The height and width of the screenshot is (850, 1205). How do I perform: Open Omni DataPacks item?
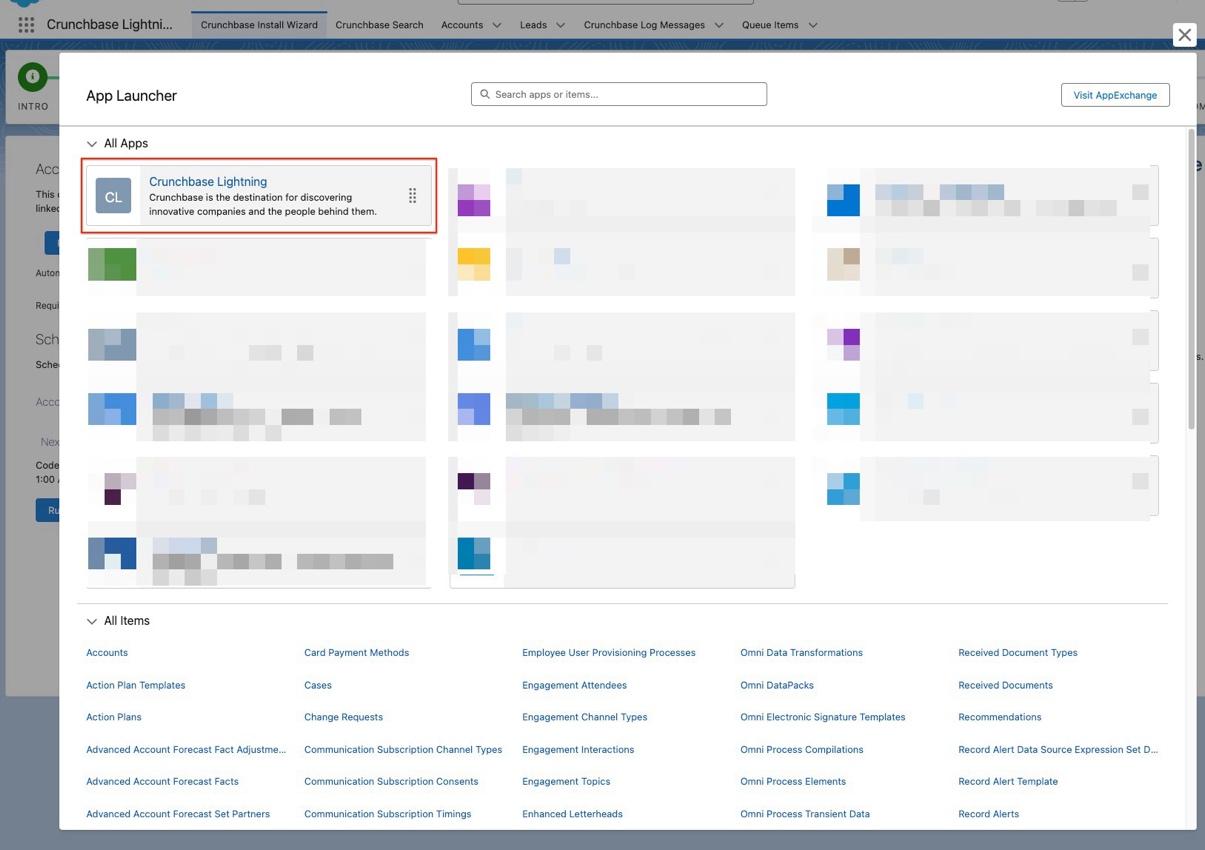[x=777, y=685]
